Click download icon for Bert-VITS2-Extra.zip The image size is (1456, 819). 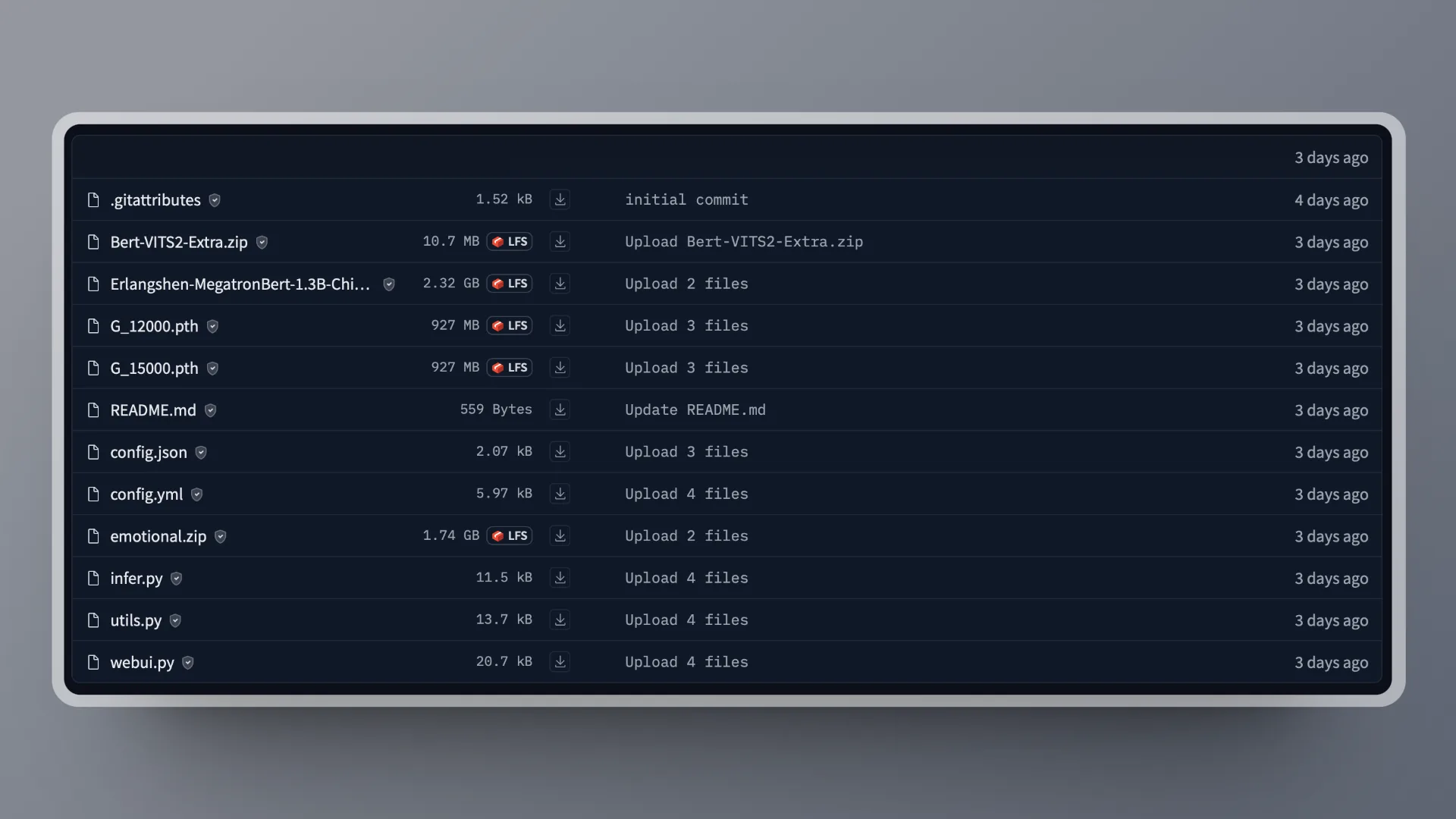[560, 242]
